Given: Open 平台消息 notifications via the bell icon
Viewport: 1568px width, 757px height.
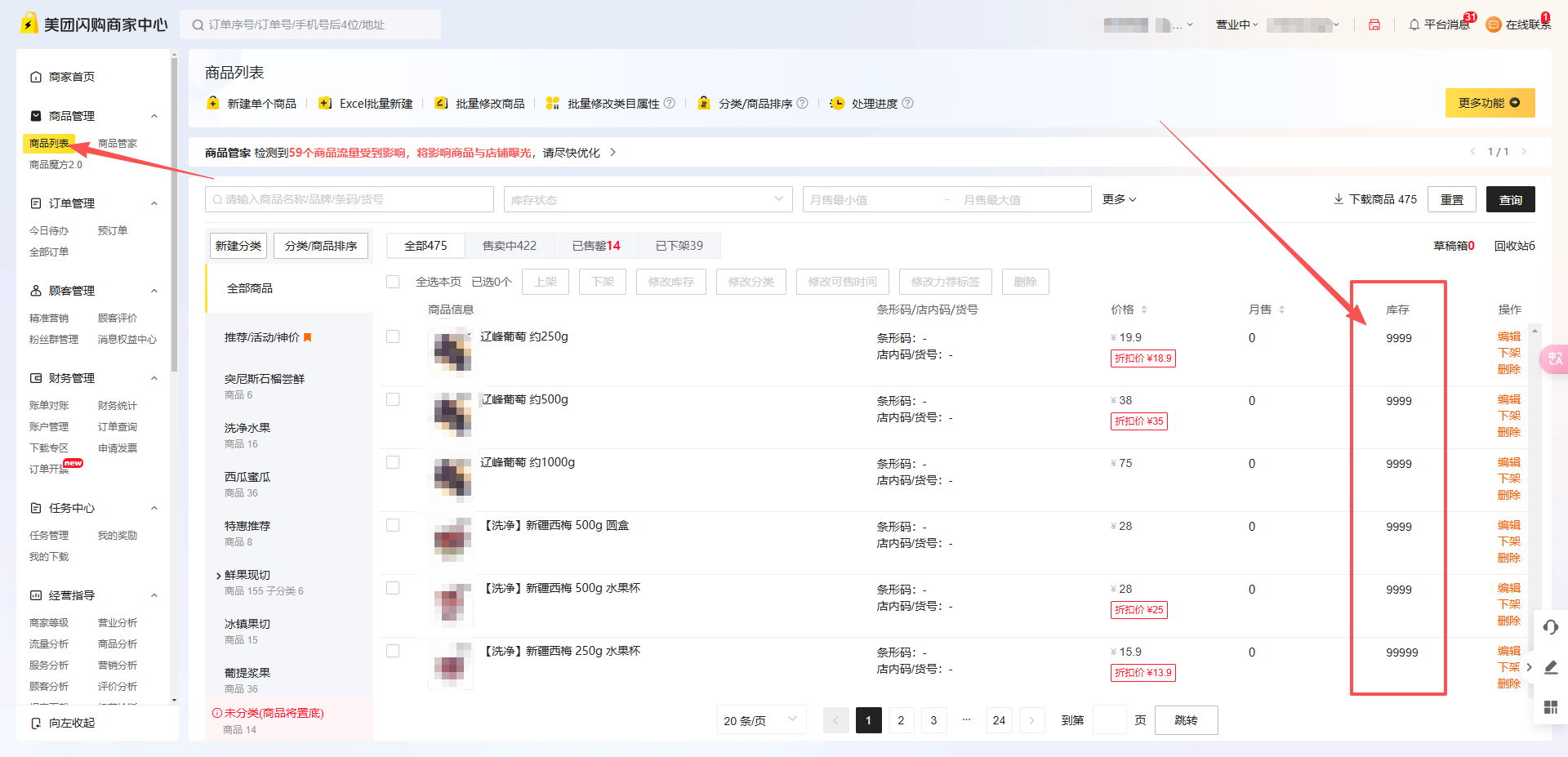Looking at the screenshot, I should 1414,24.
